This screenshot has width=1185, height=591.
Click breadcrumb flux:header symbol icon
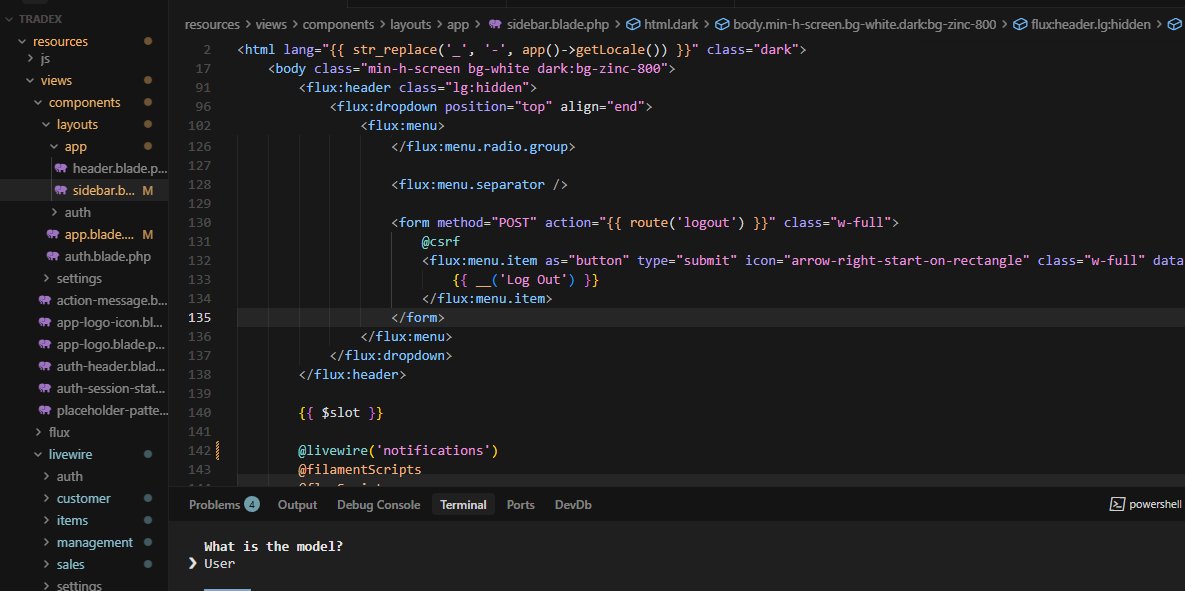pyautogui.click(x=1021, y=24)
